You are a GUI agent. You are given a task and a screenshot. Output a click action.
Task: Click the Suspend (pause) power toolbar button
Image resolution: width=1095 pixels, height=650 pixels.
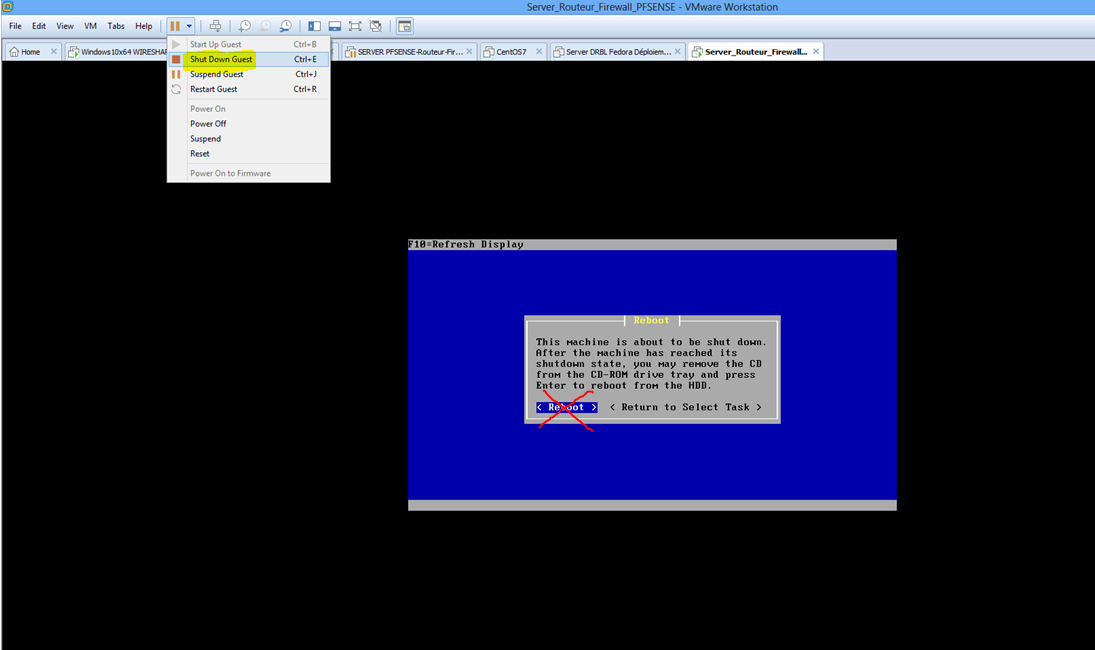175,26
